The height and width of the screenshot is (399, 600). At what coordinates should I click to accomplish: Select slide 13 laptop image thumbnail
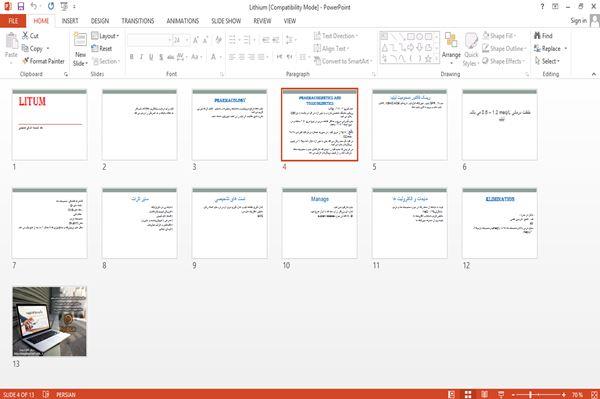tap(49, 321)
